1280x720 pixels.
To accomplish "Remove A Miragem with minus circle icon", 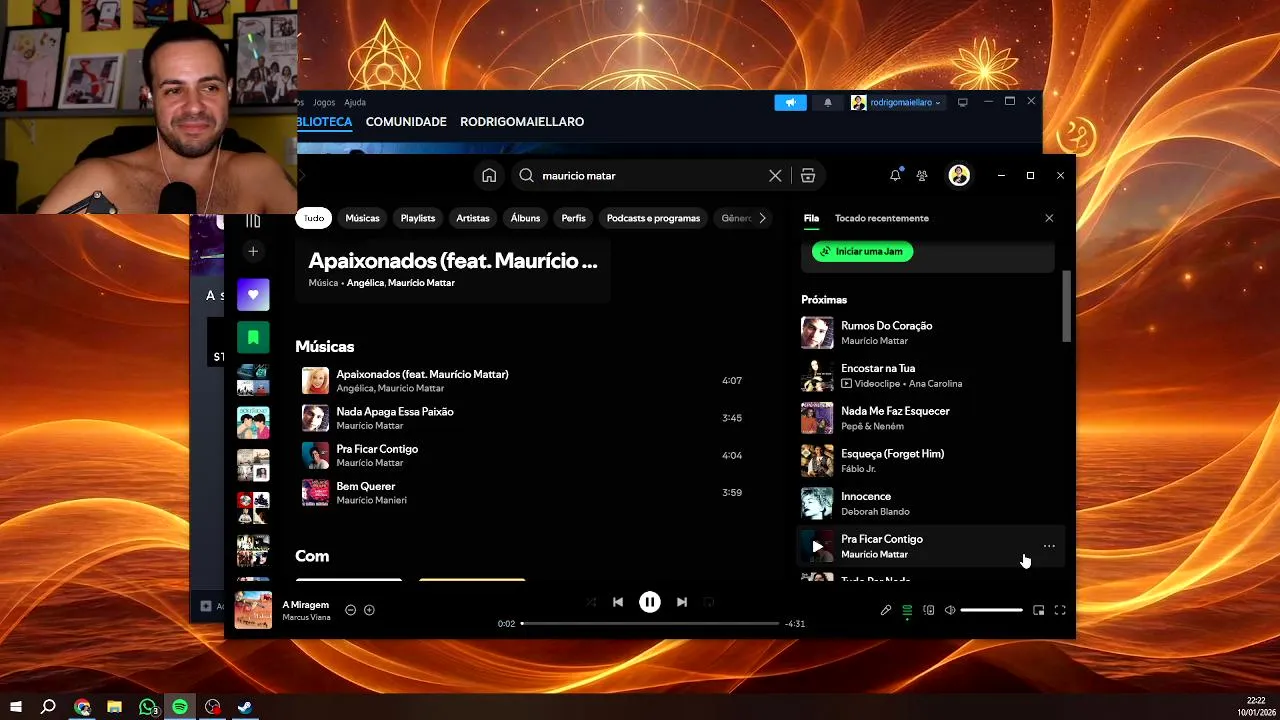I will pyautogui.click(x=350, y=610).
